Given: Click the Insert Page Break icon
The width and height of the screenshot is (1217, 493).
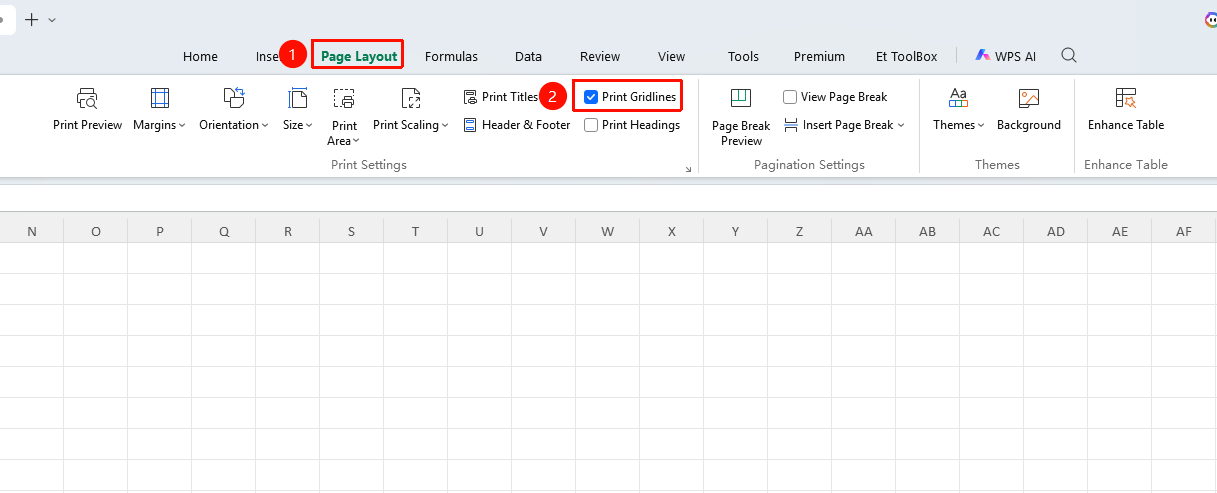Looking at the screenshot, I should tap(791, 125).
